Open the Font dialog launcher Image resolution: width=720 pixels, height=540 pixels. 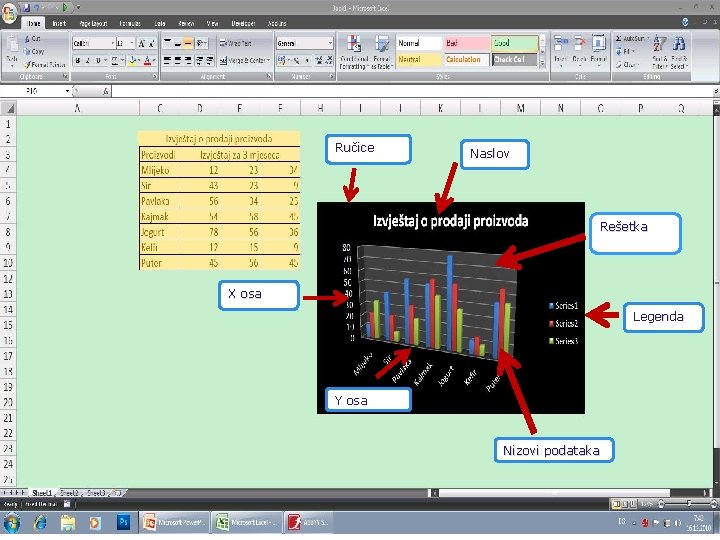click(155, 77)
